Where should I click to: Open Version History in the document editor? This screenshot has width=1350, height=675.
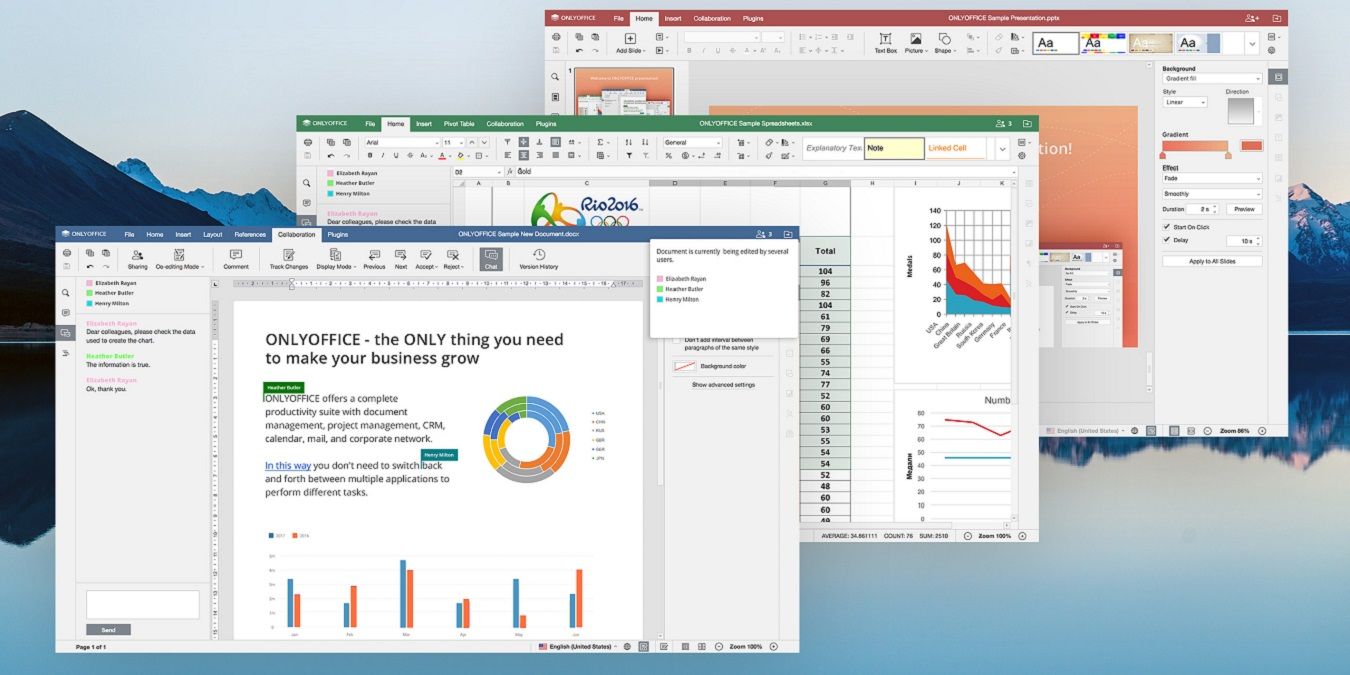pos(540,258)
